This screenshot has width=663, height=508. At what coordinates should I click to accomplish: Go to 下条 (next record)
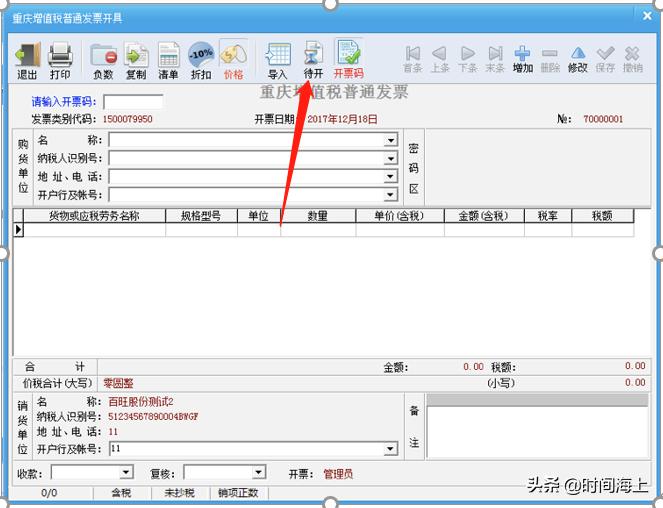tap(468, 59)
